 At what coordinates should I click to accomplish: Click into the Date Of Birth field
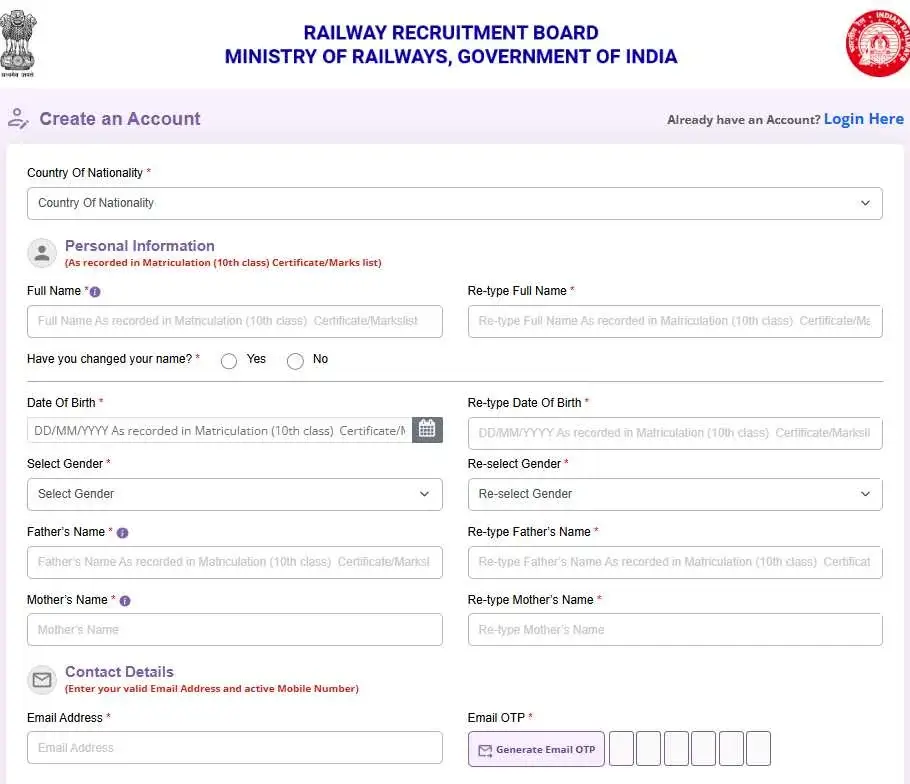point(219,430)
